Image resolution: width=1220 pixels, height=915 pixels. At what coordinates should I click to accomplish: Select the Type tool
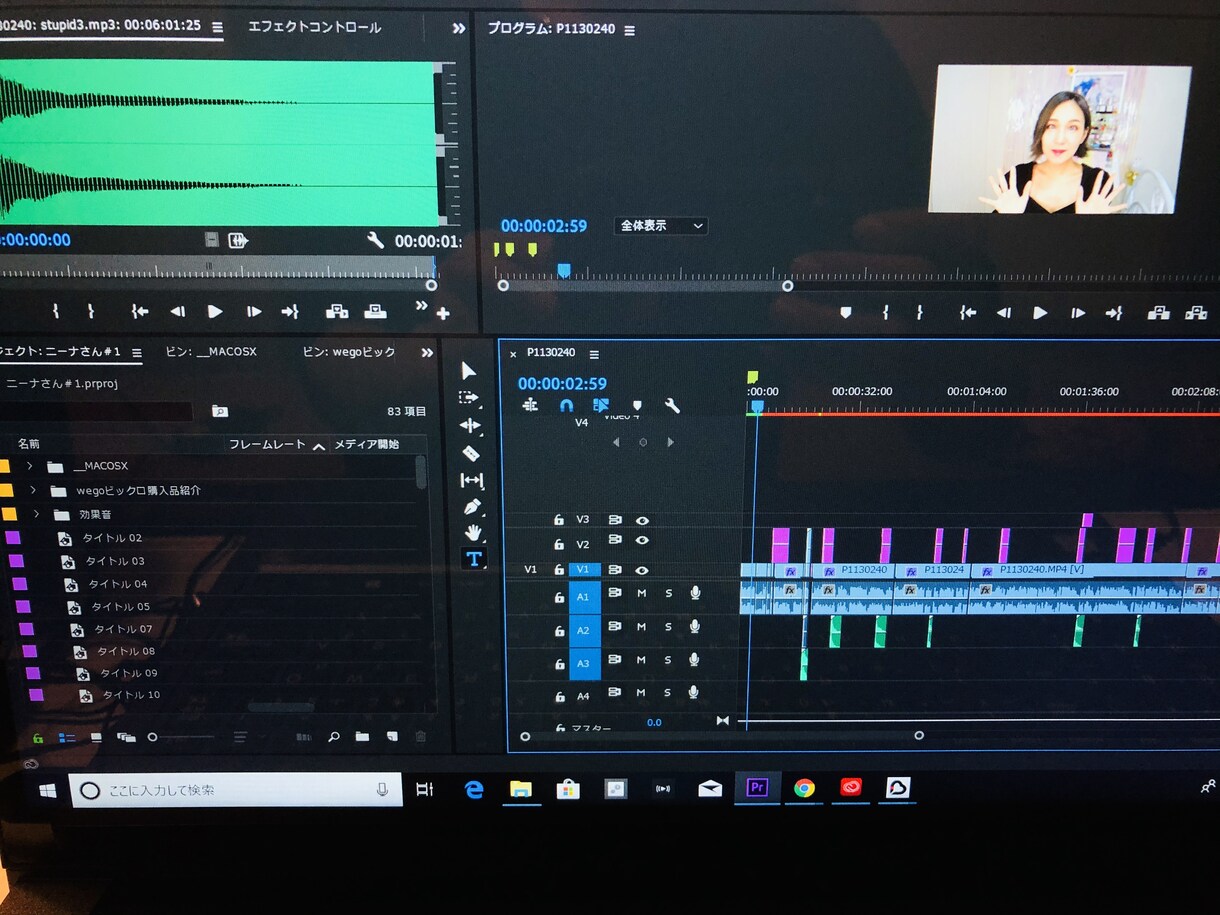(x=474, y=559)
